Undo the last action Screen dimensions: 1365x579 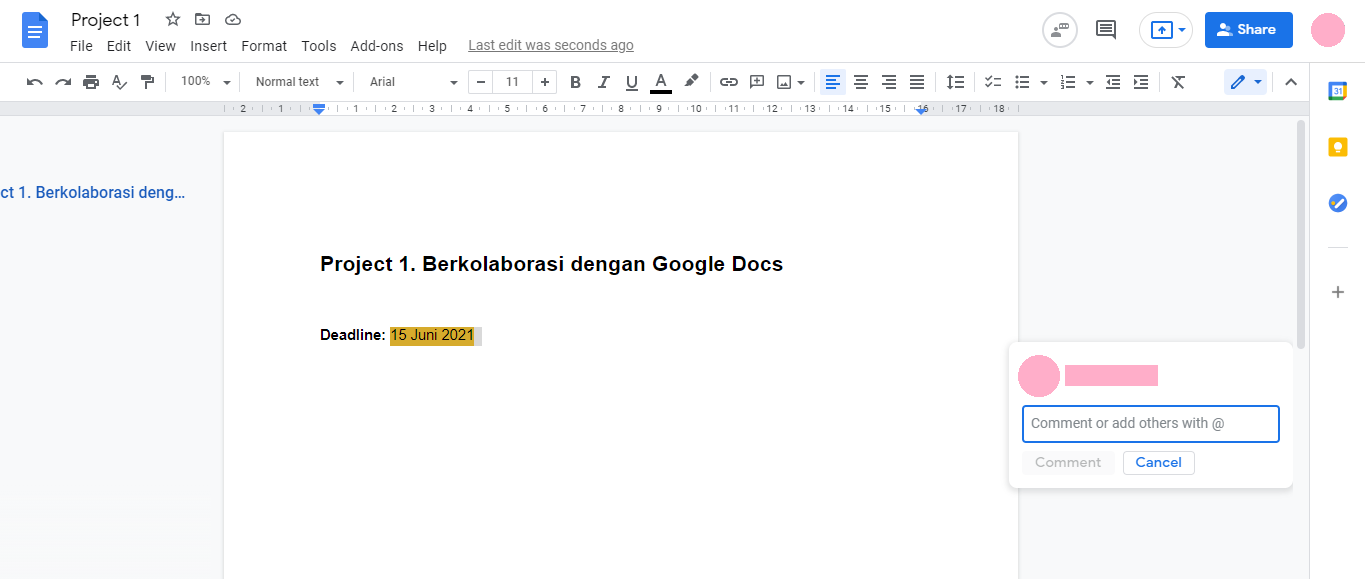[35, 82]
